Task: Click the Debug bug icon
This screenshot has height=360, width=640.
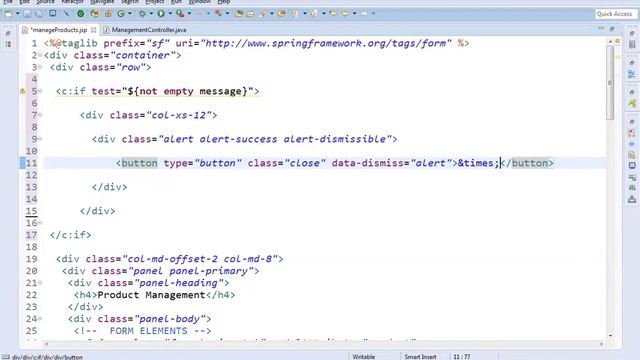Action: point(142,14)
